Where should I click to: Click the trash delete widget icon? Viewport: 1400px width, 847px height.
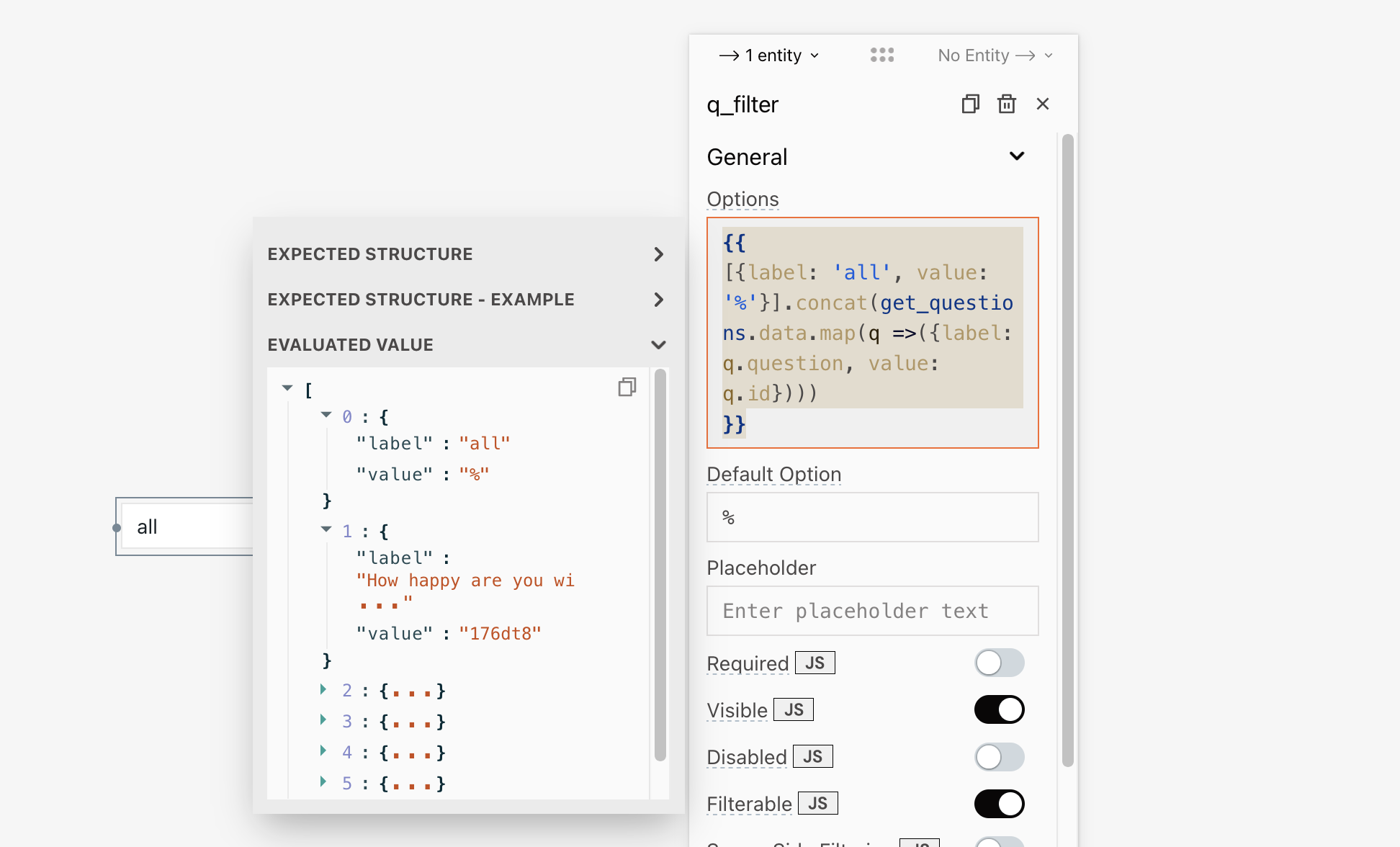click(1006, 104)
